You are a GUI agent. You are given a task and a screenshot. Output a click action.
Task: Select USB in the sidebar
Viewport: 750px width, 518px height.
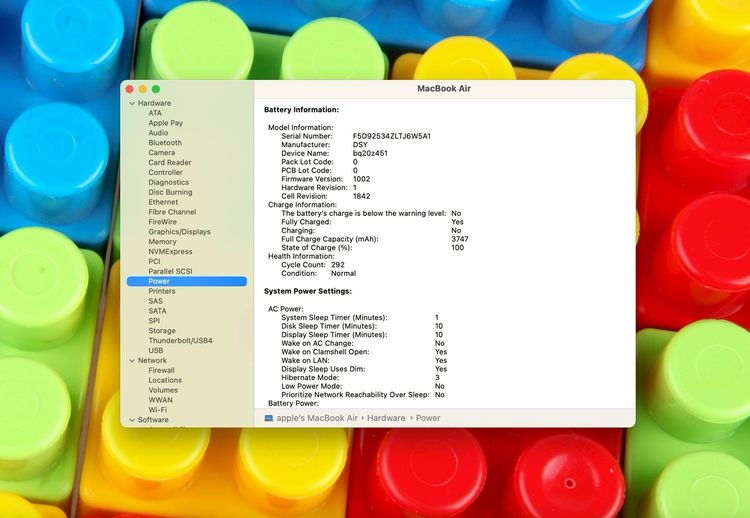click(x=155, y=351)
